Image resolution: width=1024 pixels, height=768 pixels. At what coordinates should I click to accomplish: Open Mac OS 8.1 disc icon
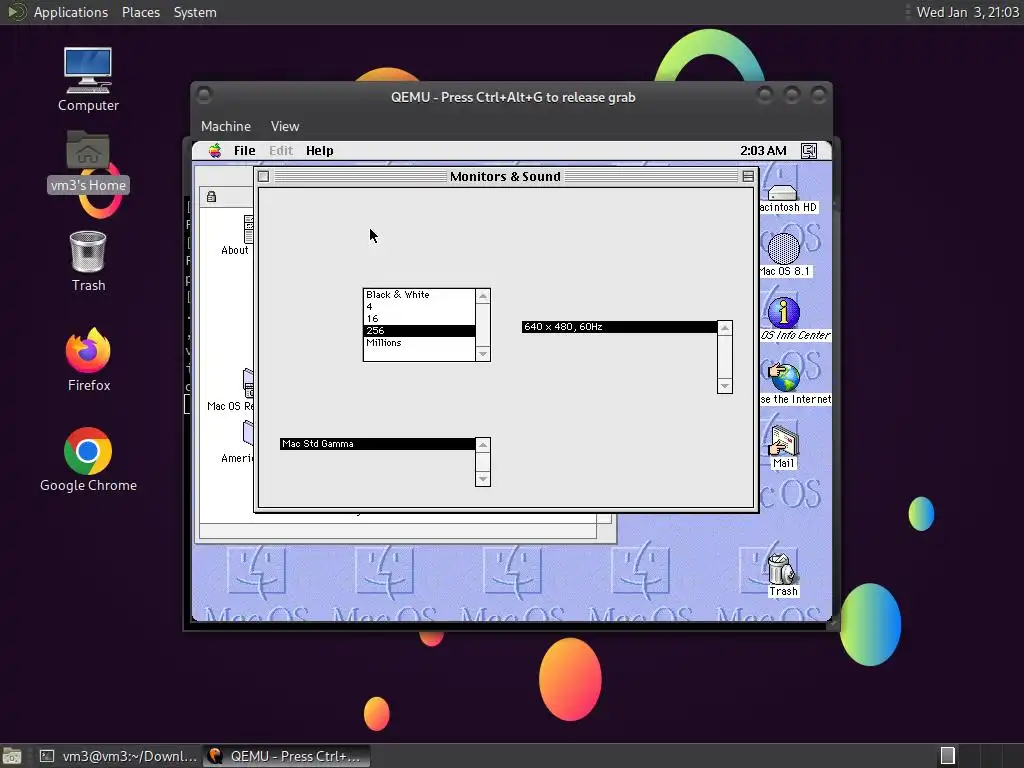(x=784, y=248)
